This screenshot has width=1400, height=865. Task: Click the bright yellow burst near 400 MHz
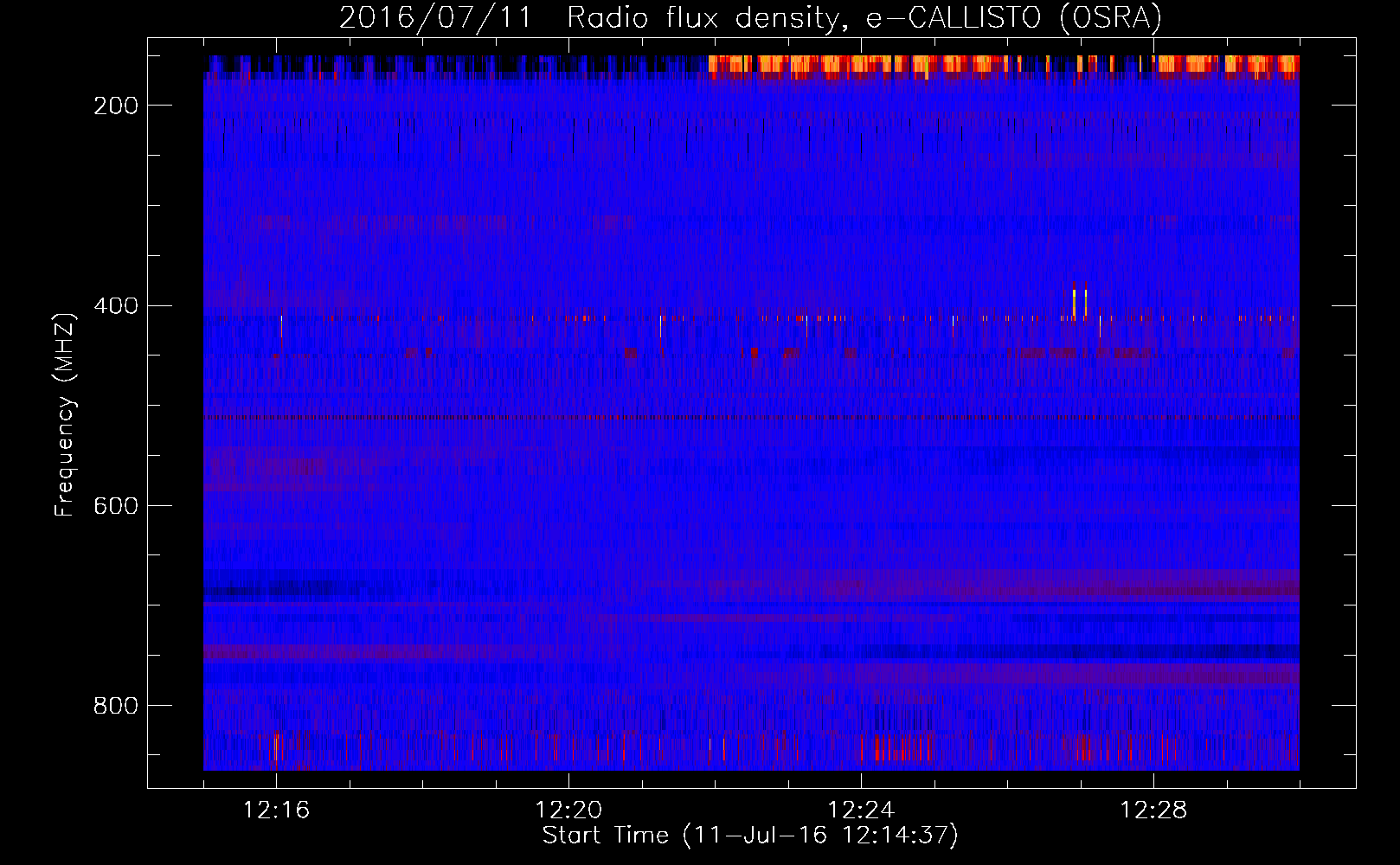(x=1075, y=304)
